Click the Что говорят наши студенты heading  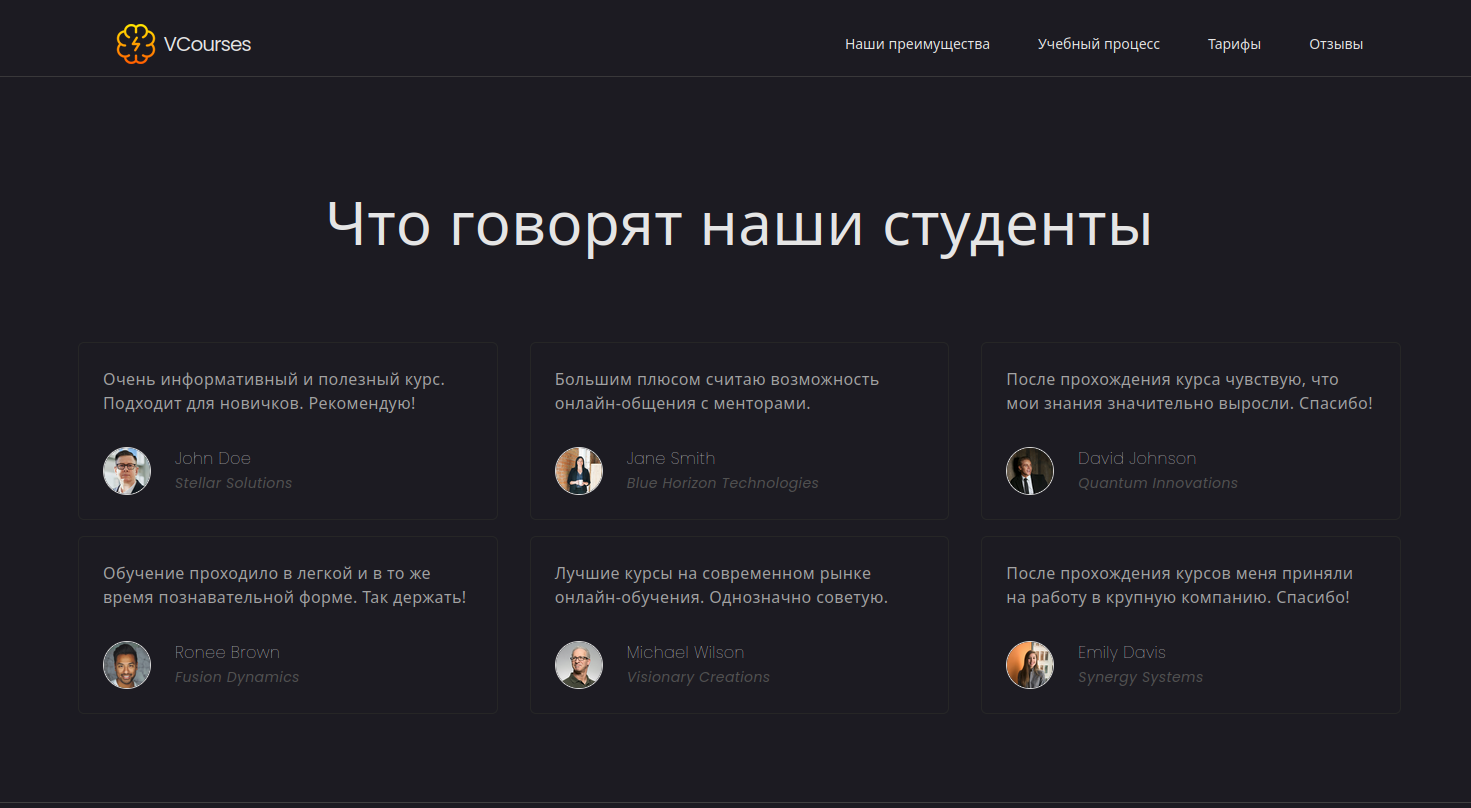(x=739, y=224)
